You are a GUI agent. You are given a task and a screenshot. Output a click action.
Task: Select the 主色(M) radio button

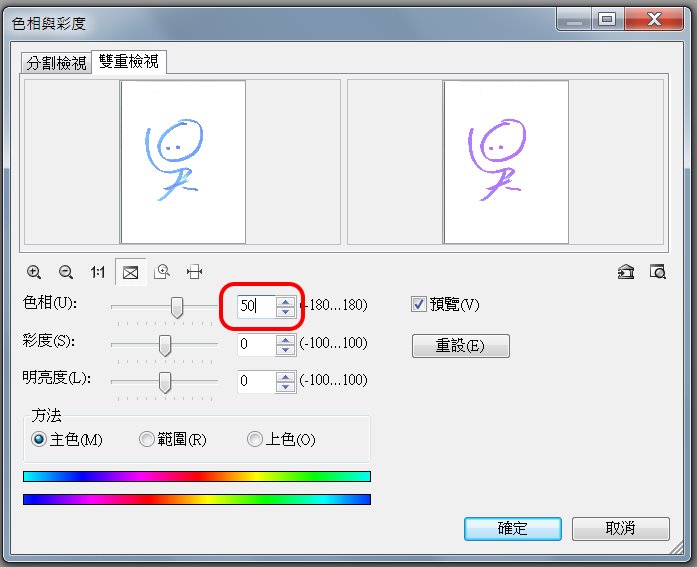pyautogui.click(x=39, y=439)
